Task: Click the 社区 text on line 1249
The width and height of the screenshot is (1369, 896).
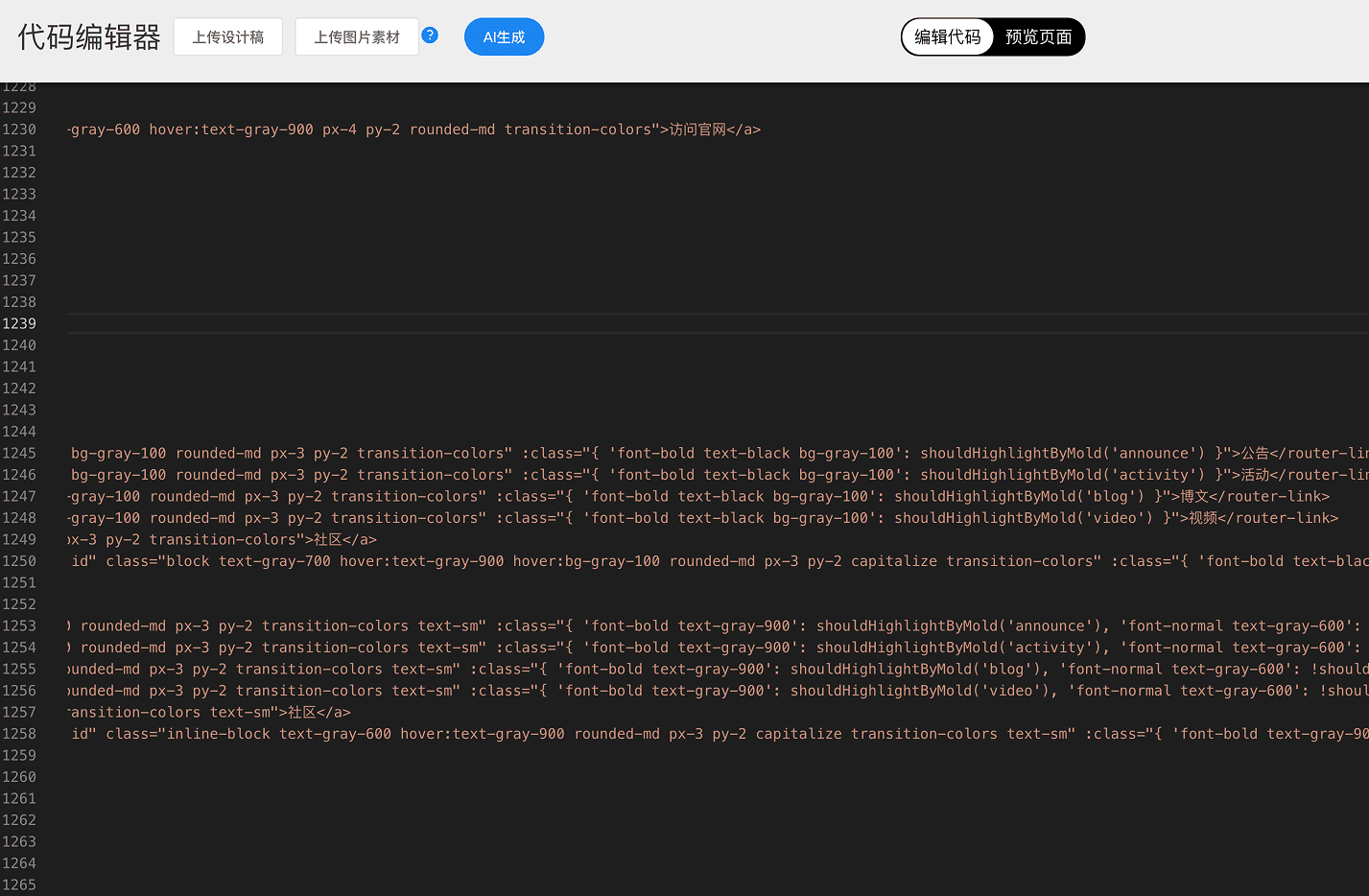Action: (328, 539)
